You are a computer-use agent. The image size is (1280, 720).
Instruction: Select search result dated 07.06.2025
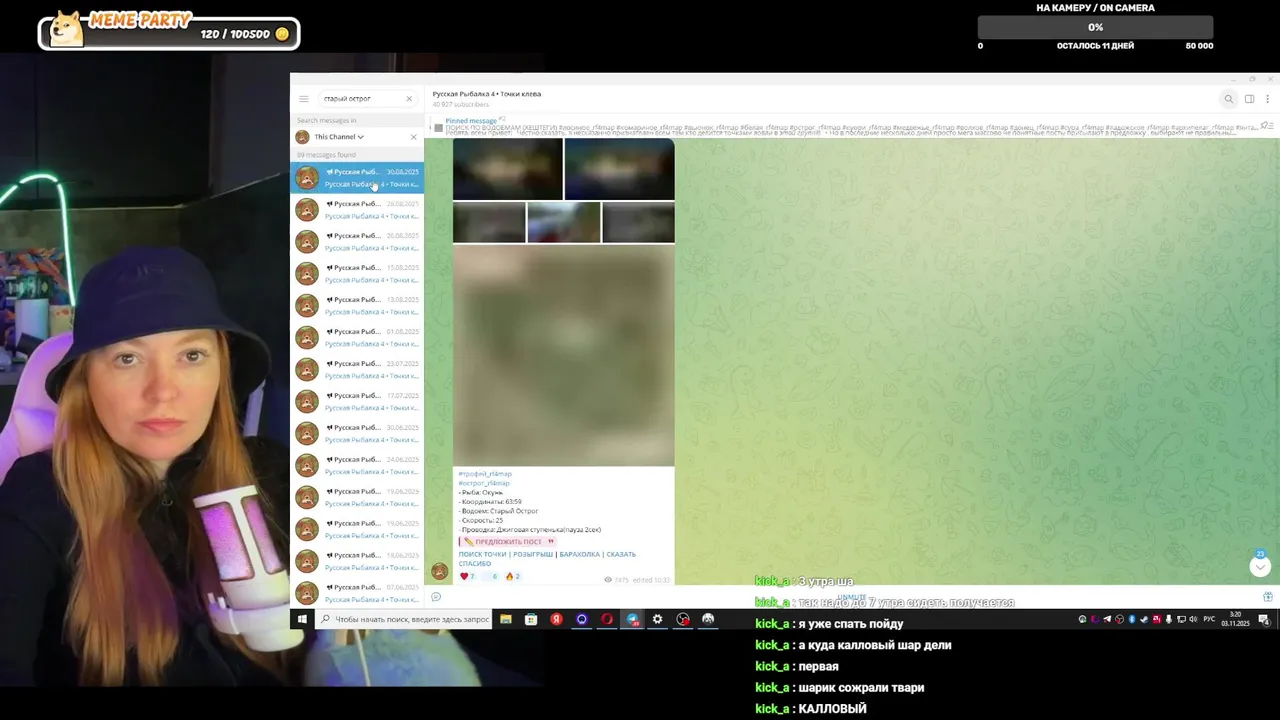[357, 594]
